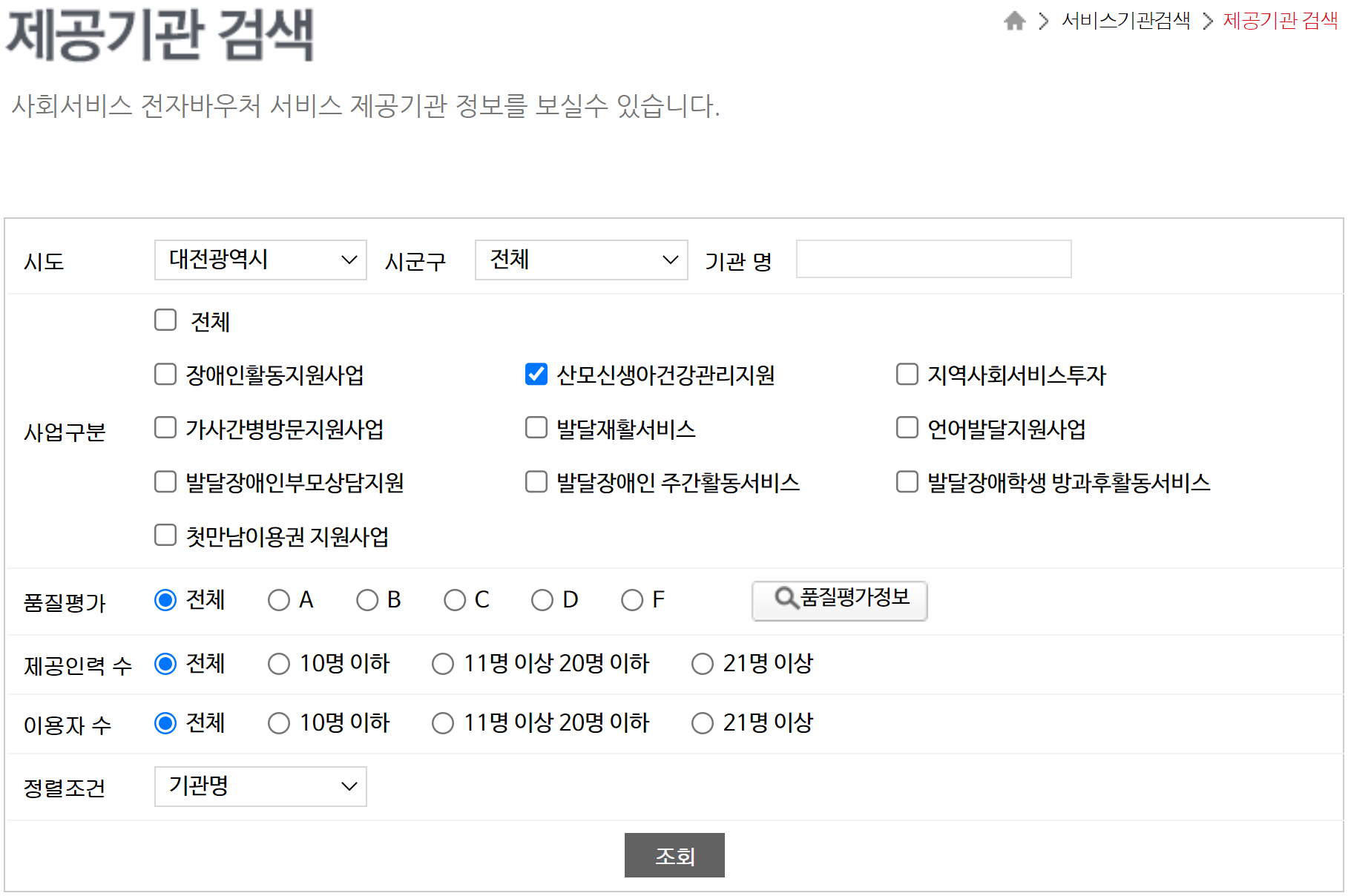1351x896 pixels.
Task: Check 첫만남이용권 지원사업 checkbox
Action: pyautogui.click(x=165, y=535)
